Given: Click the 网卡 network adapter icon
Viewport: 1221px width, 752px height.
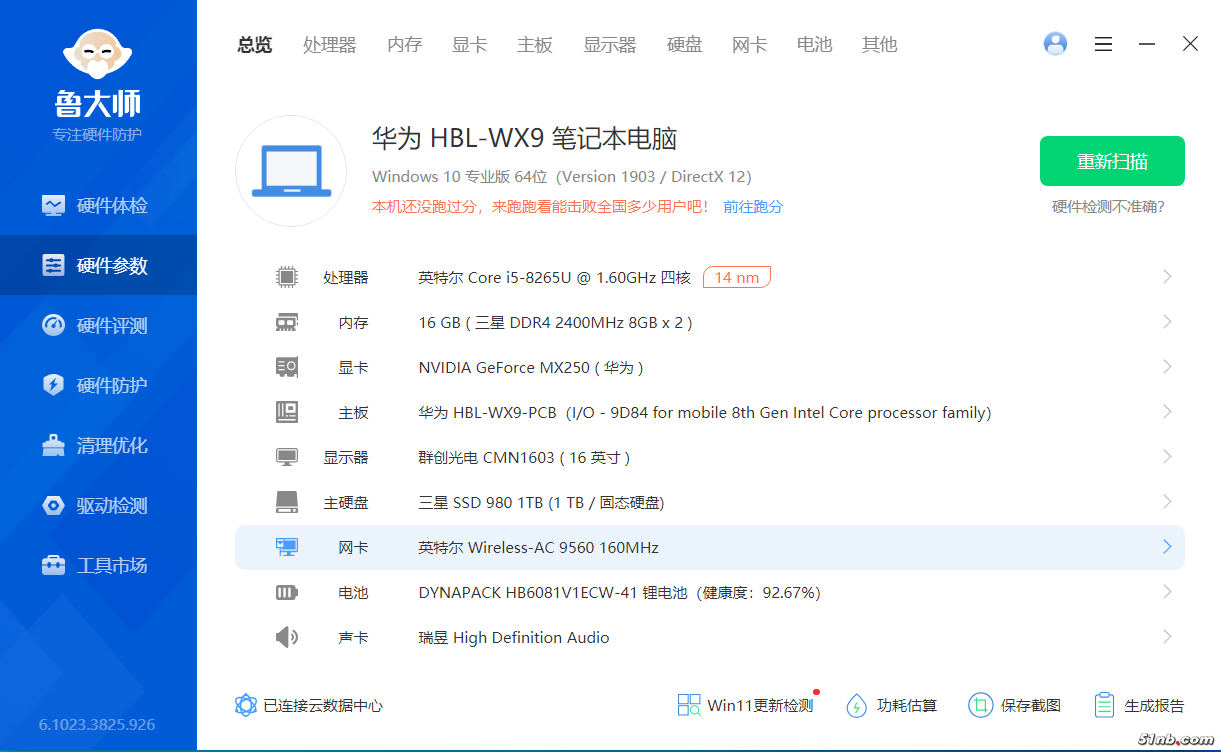Looking at the screenshot, I should click(x=287, y=547).
